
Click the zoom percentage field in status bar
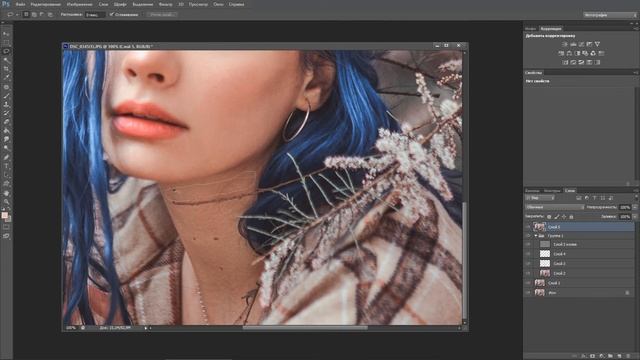(71, 328)
